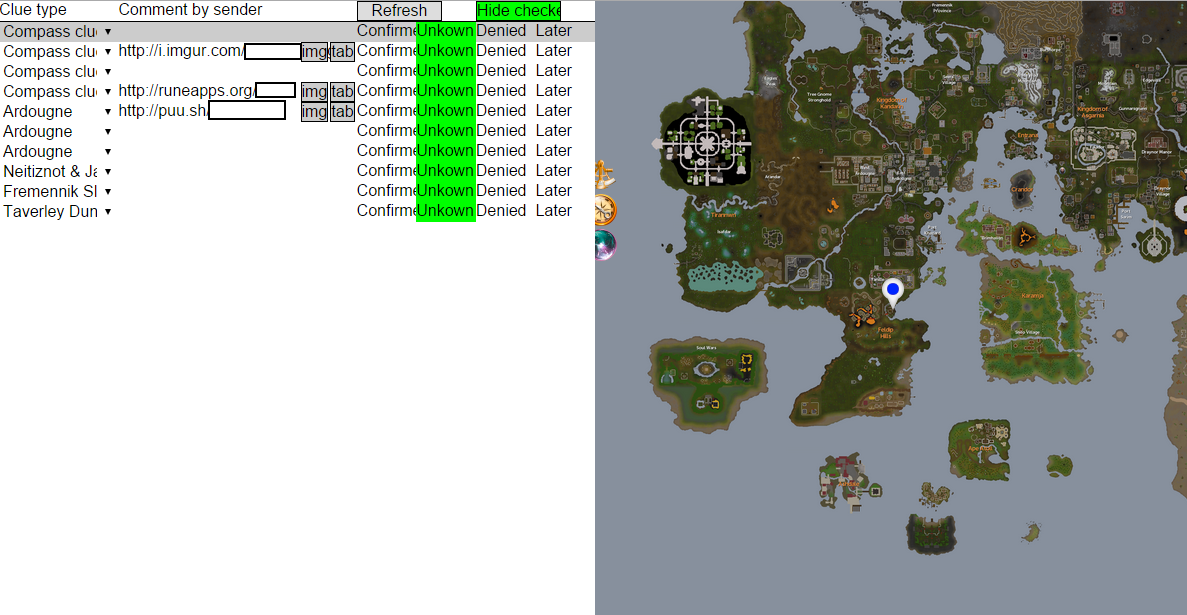Click the orange symbol on the Brimhaven island
This screenshot has width=1187, height=615.
(x=1027, y=236)
